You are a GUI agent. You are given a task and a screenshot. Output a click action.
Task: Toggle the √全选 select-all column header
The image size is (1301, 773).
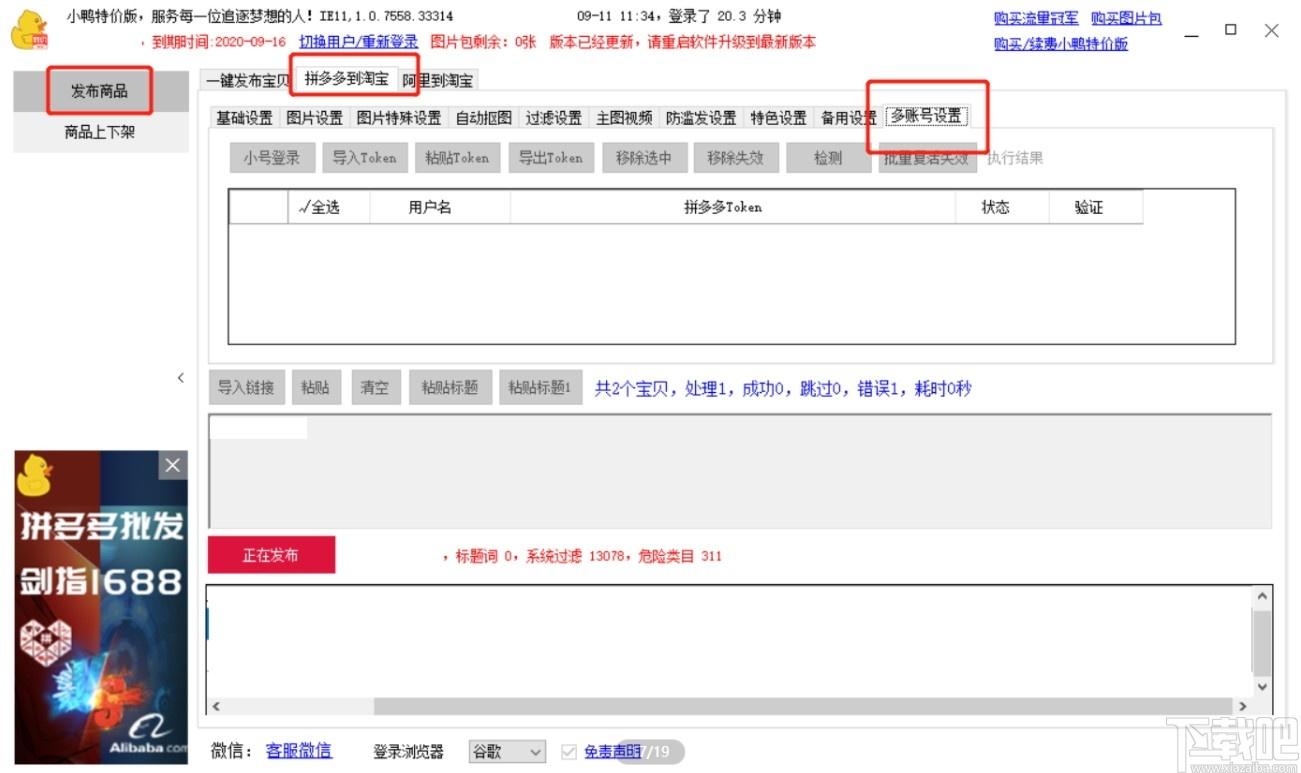[329, 207]
